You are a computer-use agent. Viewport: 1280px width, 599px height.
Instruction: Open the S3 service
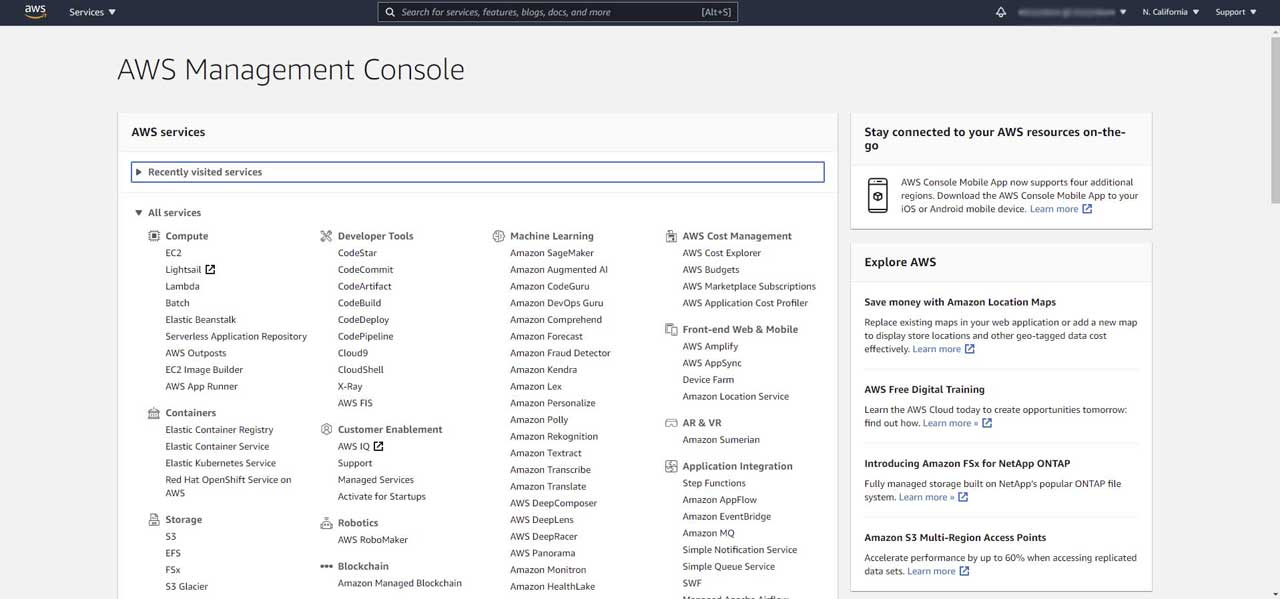[171, 537]
